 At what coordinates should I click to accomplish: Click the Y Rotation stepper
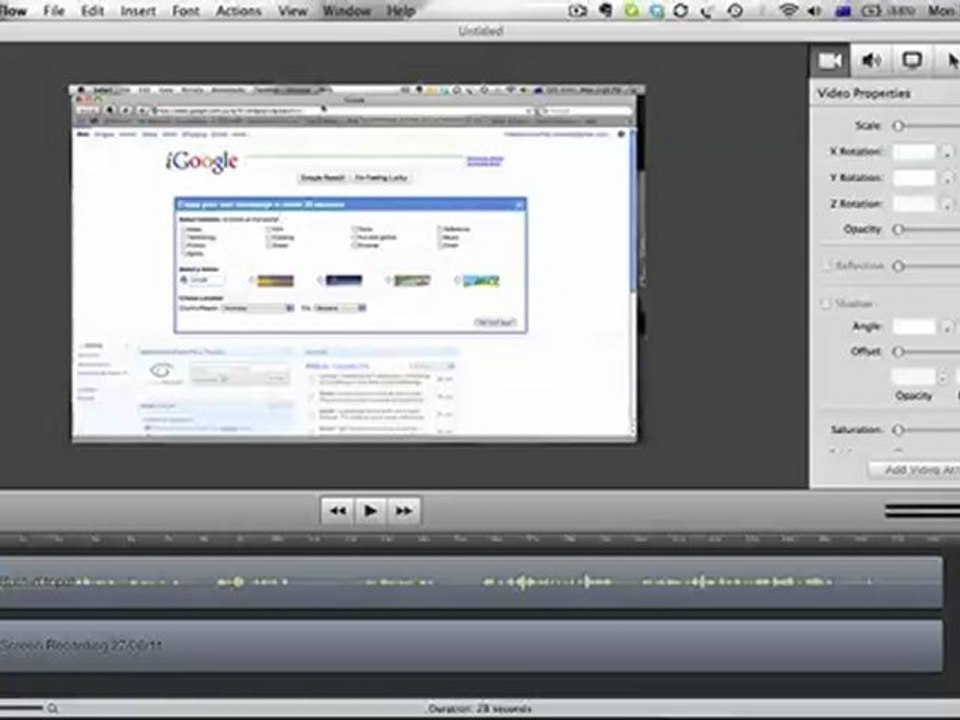pyautogui.click(x=947, y=178)
